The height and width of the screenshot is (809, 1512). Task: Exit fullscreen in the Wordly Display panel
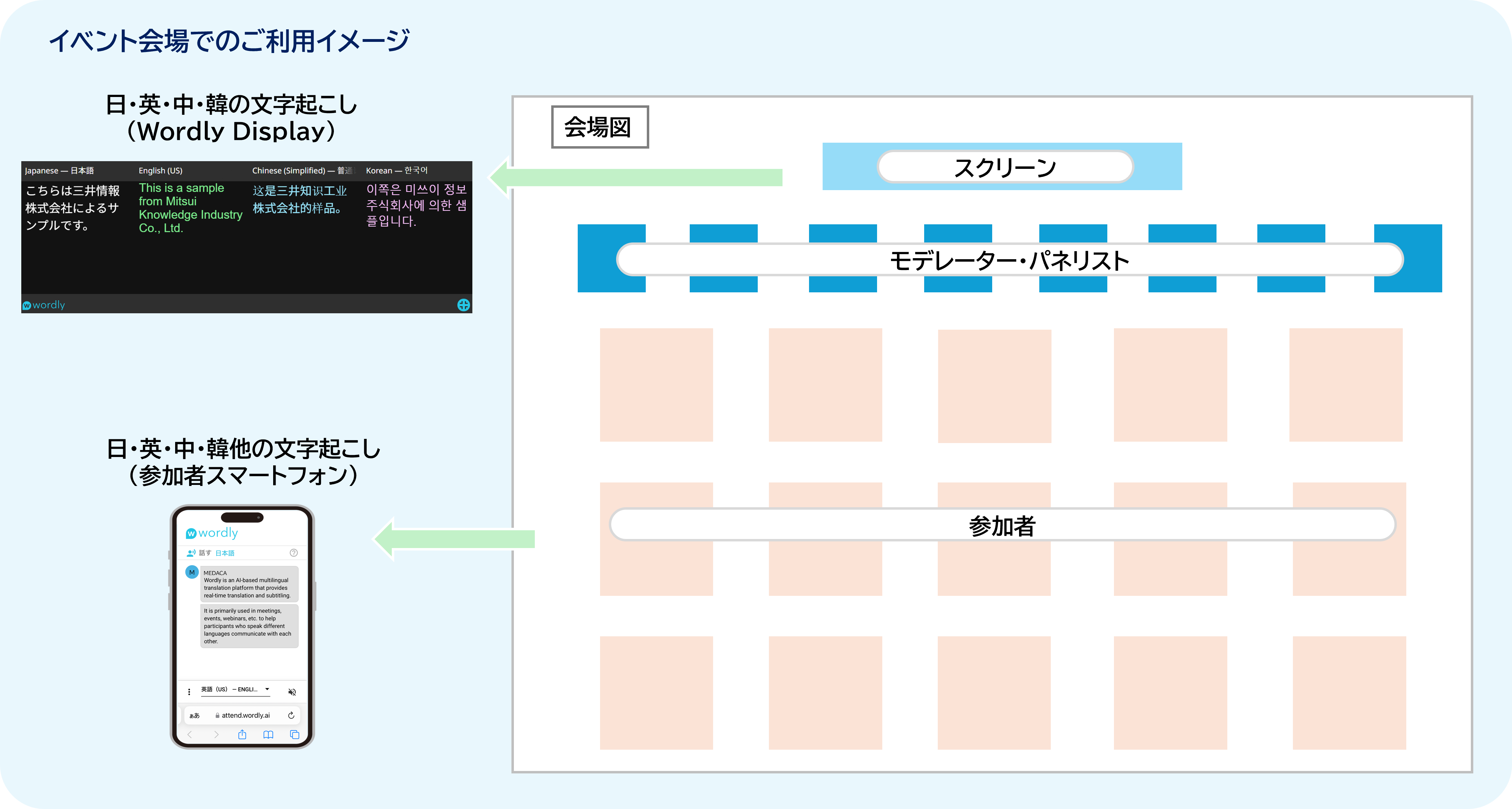click(463, 305)
